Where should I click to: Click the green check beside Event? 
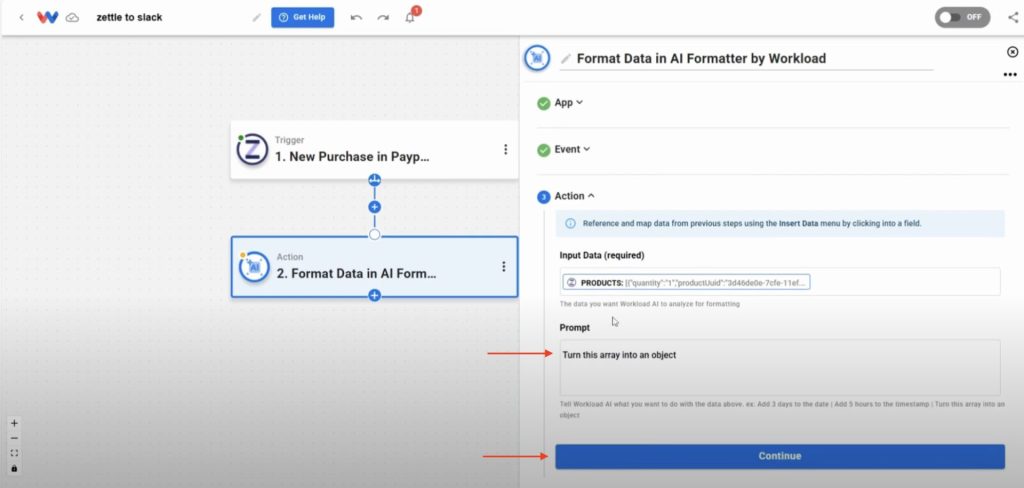pos(543,150)
